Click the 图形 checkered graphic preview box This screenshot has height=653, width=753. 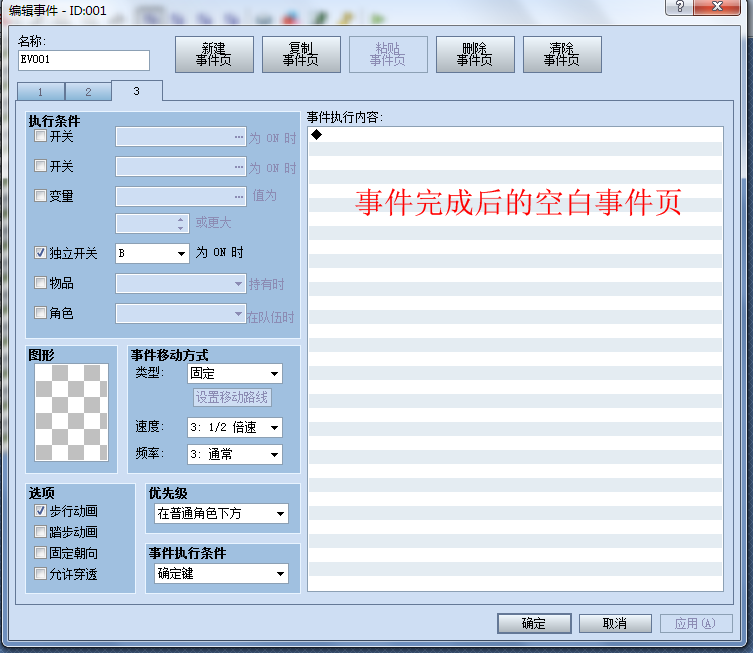(x=72, y=412)
